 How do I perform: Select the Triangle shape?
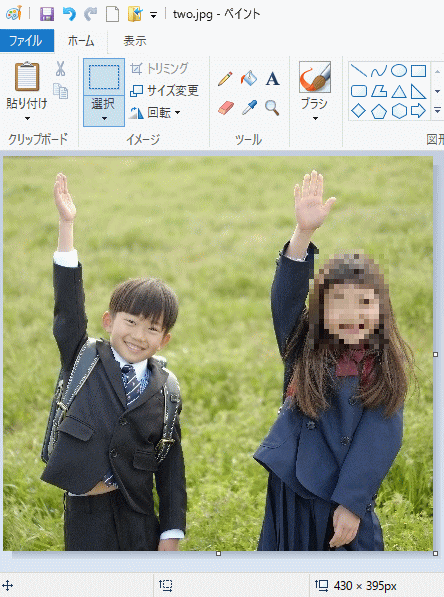tap(399, 91)
